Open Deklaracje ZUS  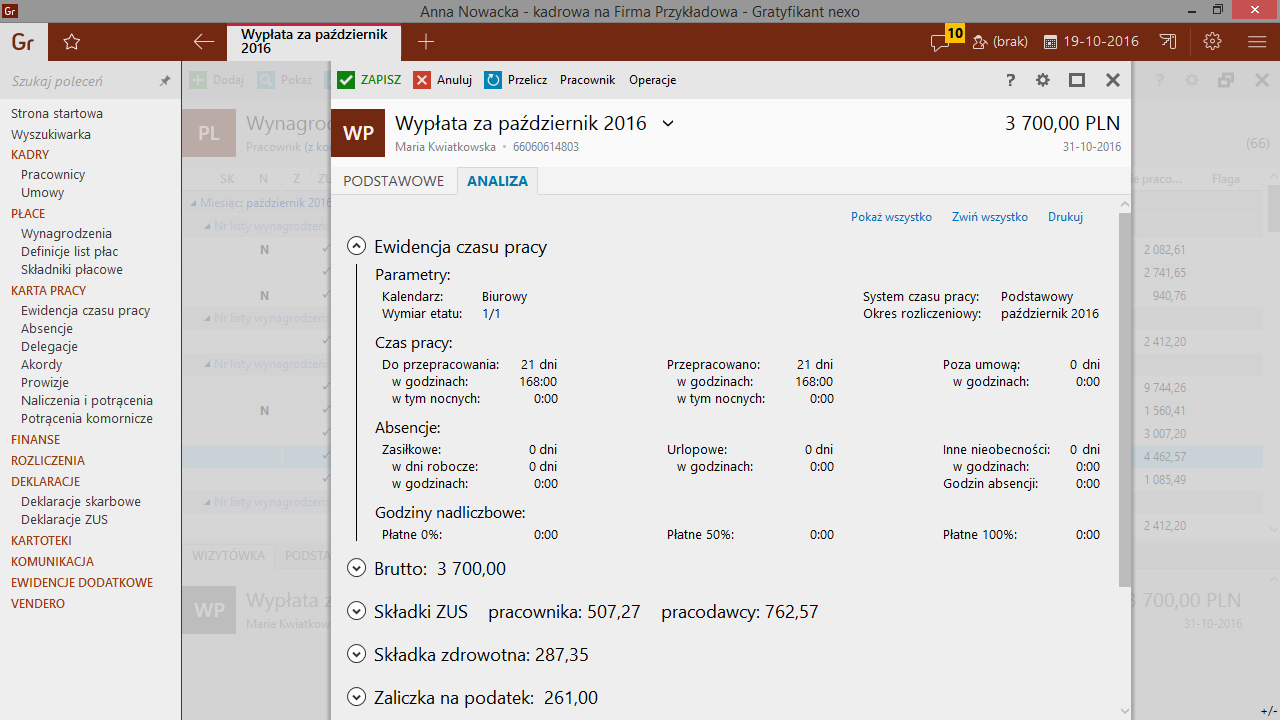[x=64, y=519]
